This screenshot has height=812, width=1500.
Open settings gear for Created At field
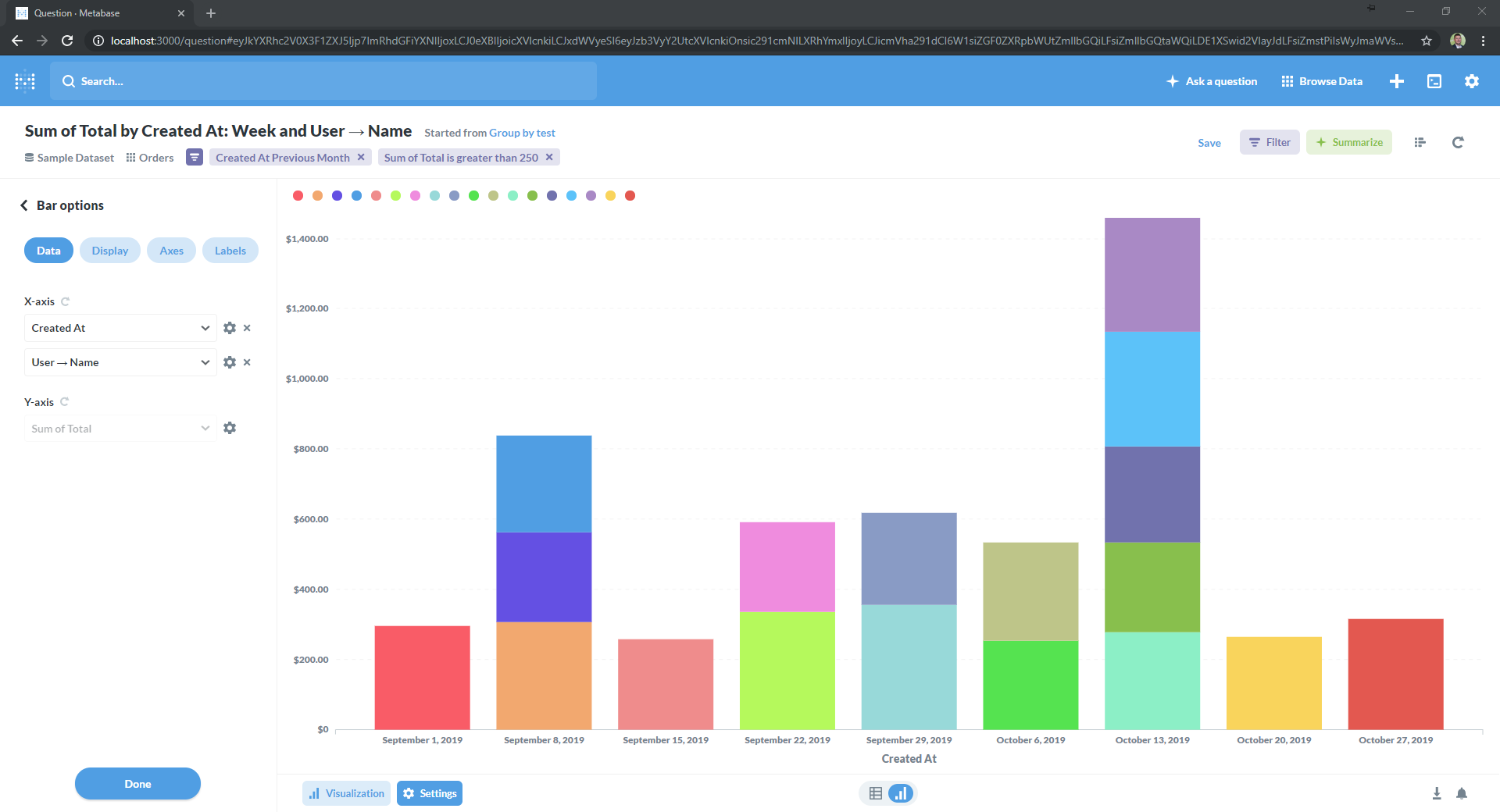click(229, 328)
